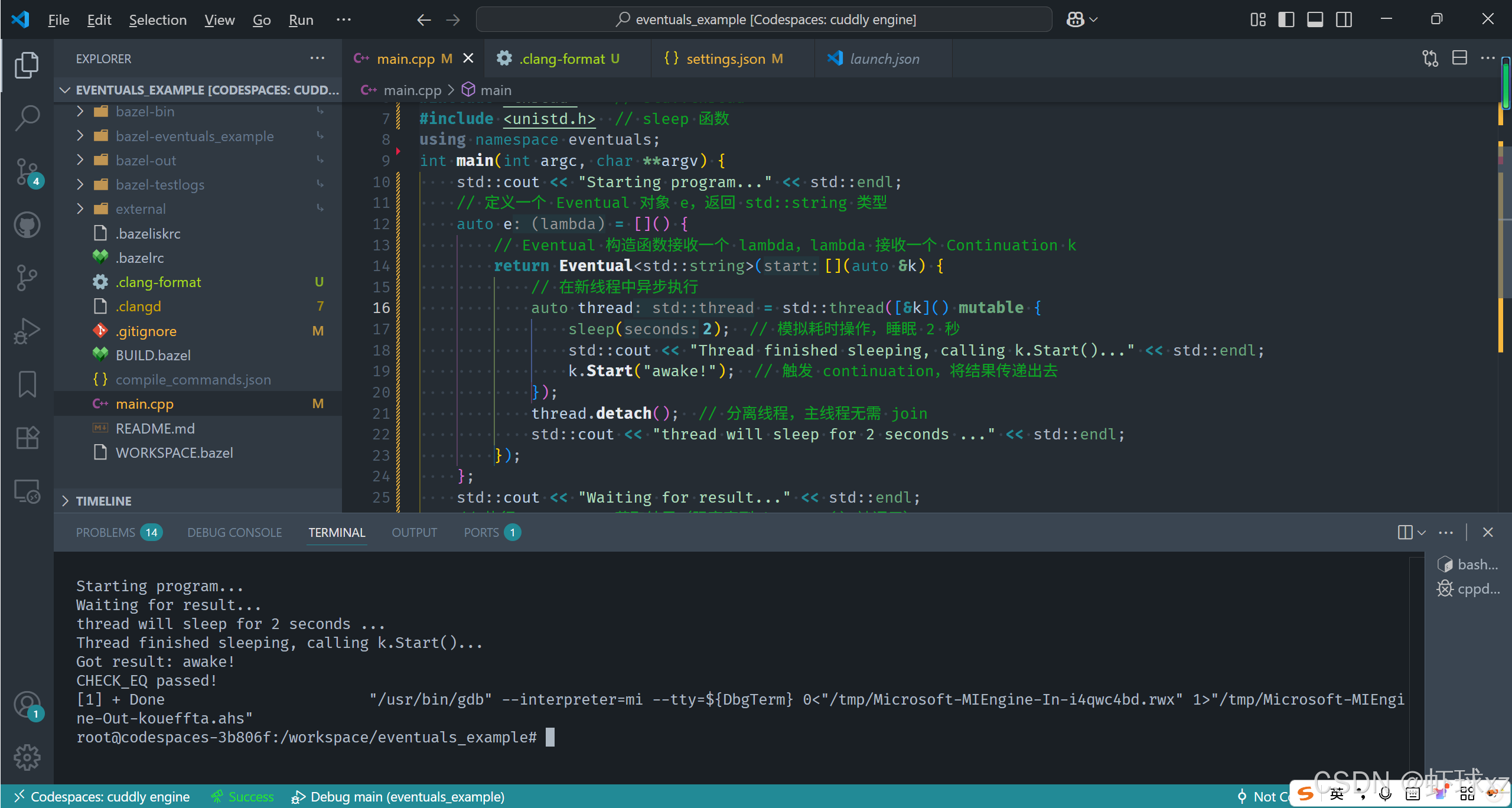Toggle the IME voice input microphone
Screen dimensions: 1512x808
pyautogui.click(x=1385, y=794)
